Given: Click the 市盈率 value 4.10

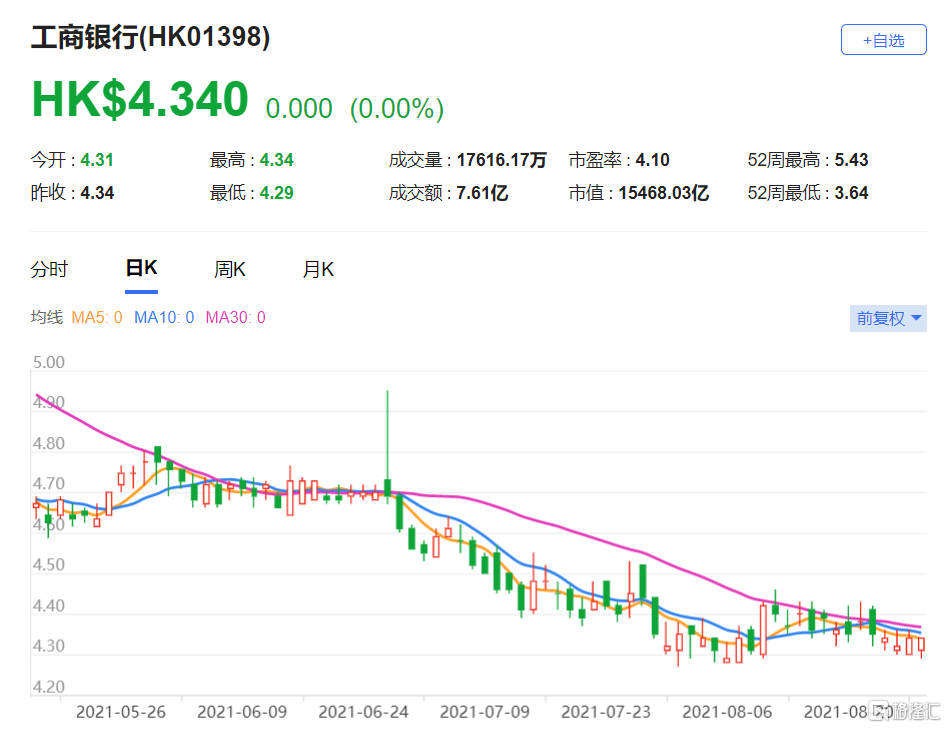Looking at the screenshot, I should pos(652,160).
